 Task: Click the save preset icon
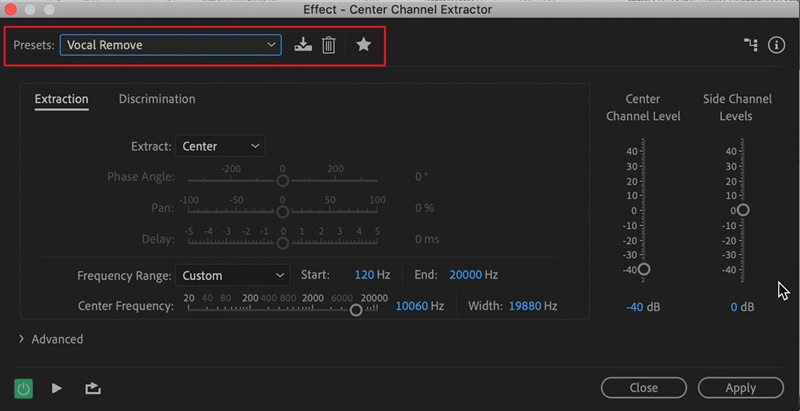click(x=304, y=45)
